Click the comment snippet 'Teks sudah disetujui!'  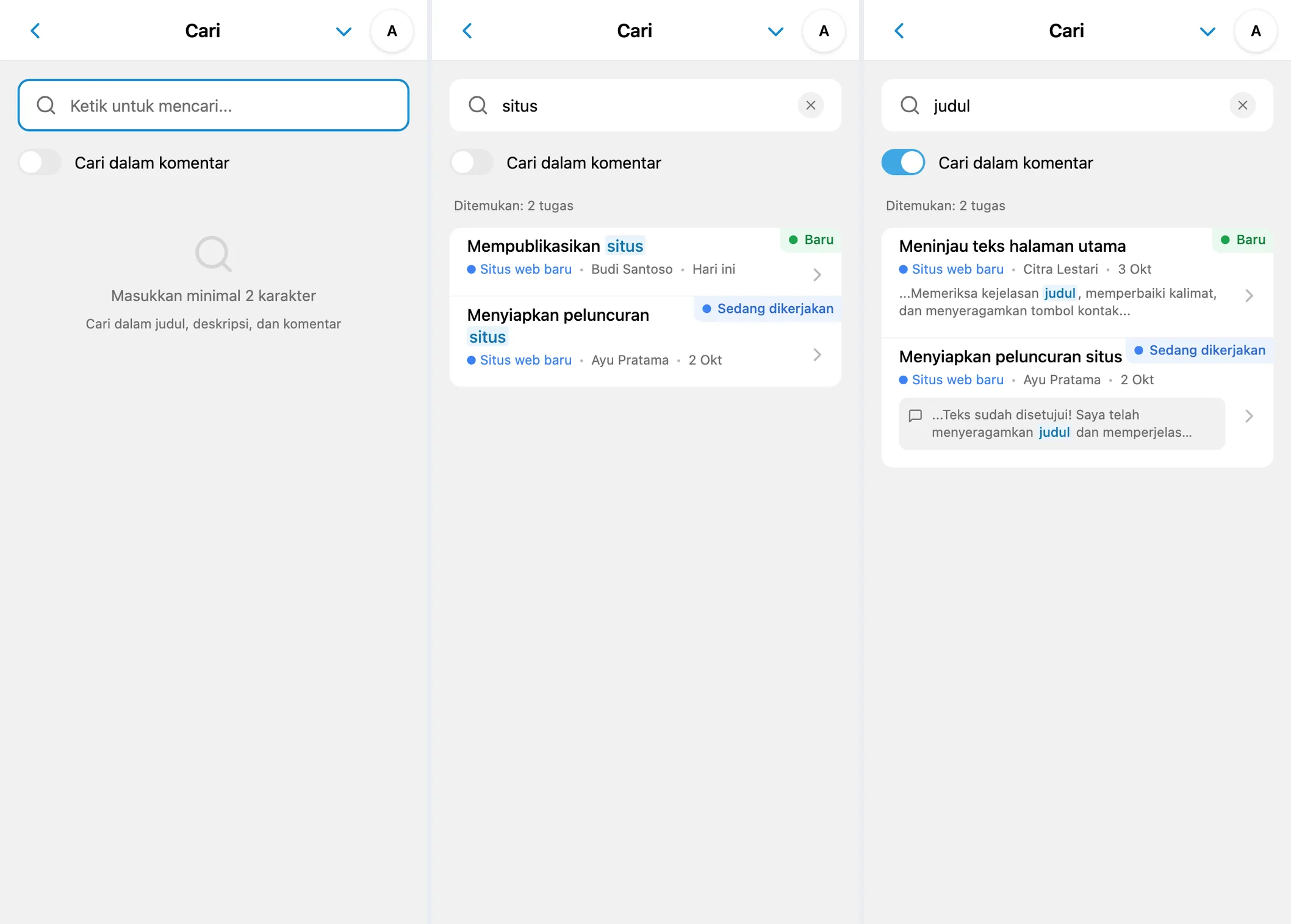pyautogui.click(x=1062, y=423)
